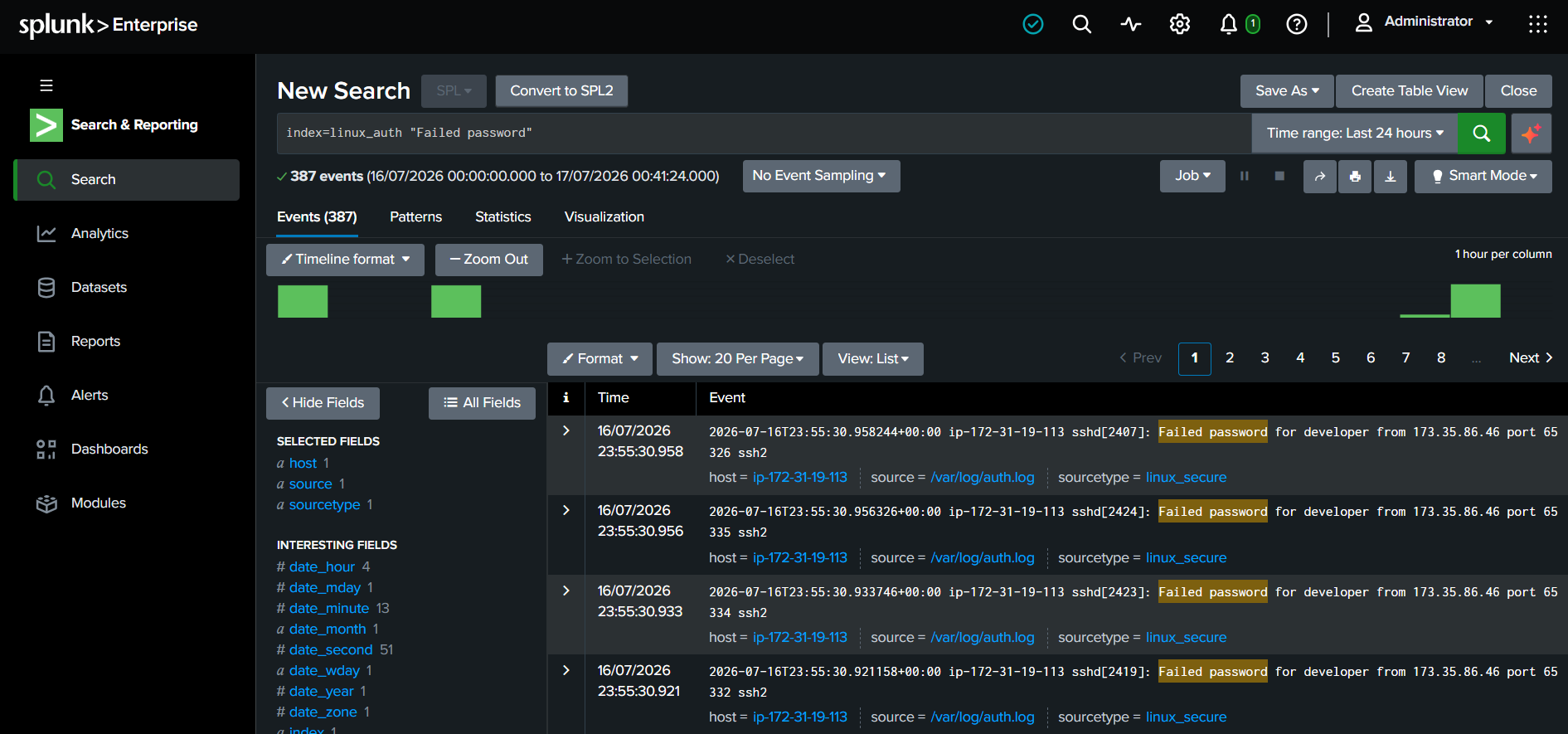
Task: Click the date_hour interesting field
Action: pos(322,567)
